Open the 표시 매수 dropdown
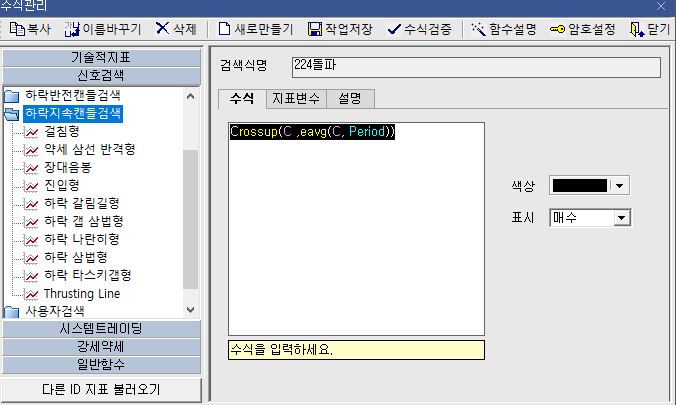 click(x=621, y=218)
